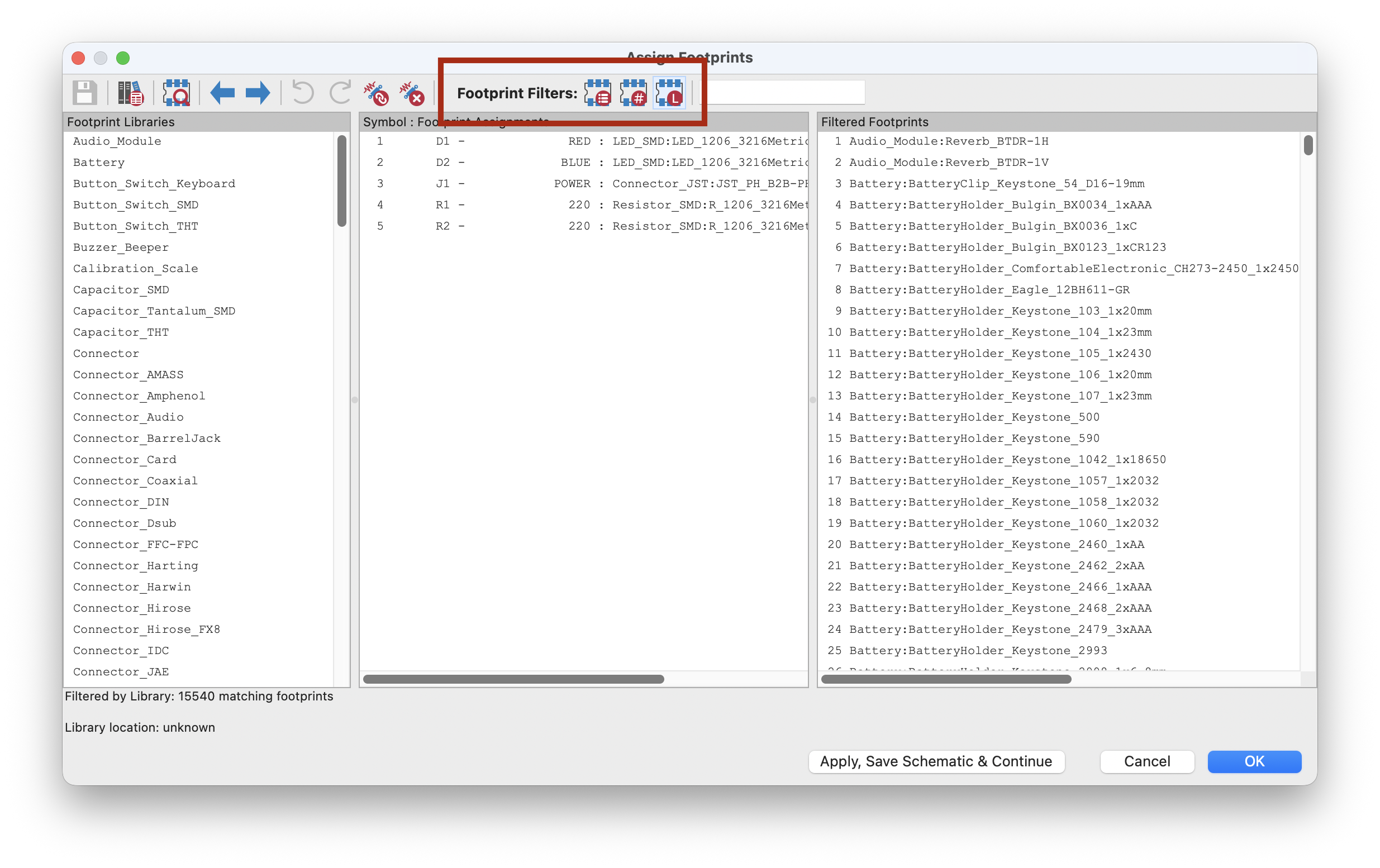Click delete all footprint associations icon

tap(412, 93)
